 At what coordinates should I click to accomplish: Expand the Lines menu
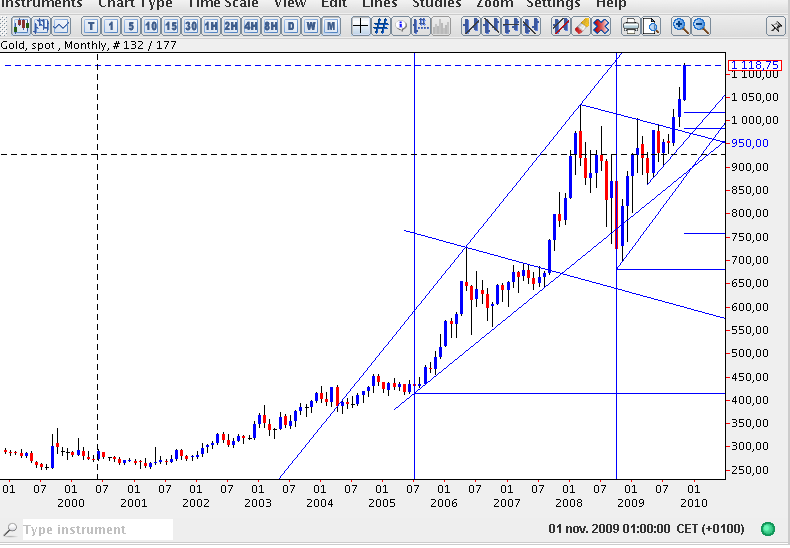[x=379, y=4]
